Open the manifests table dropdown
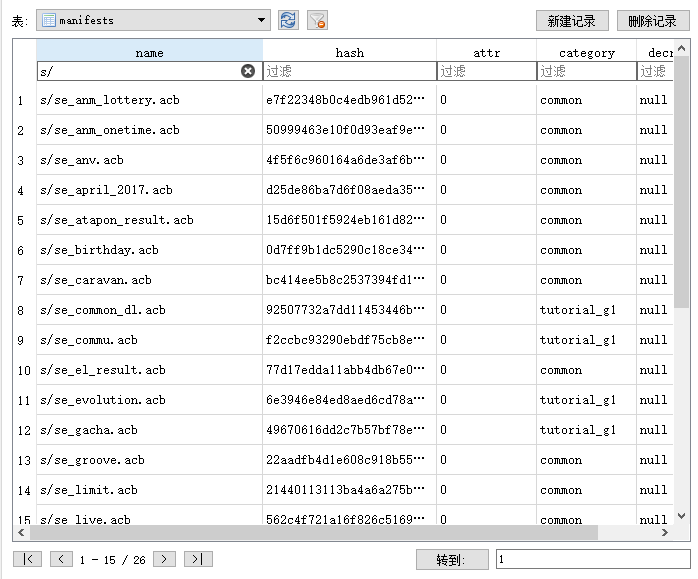This screenshot has width=698, height=579. pos(262,20)
